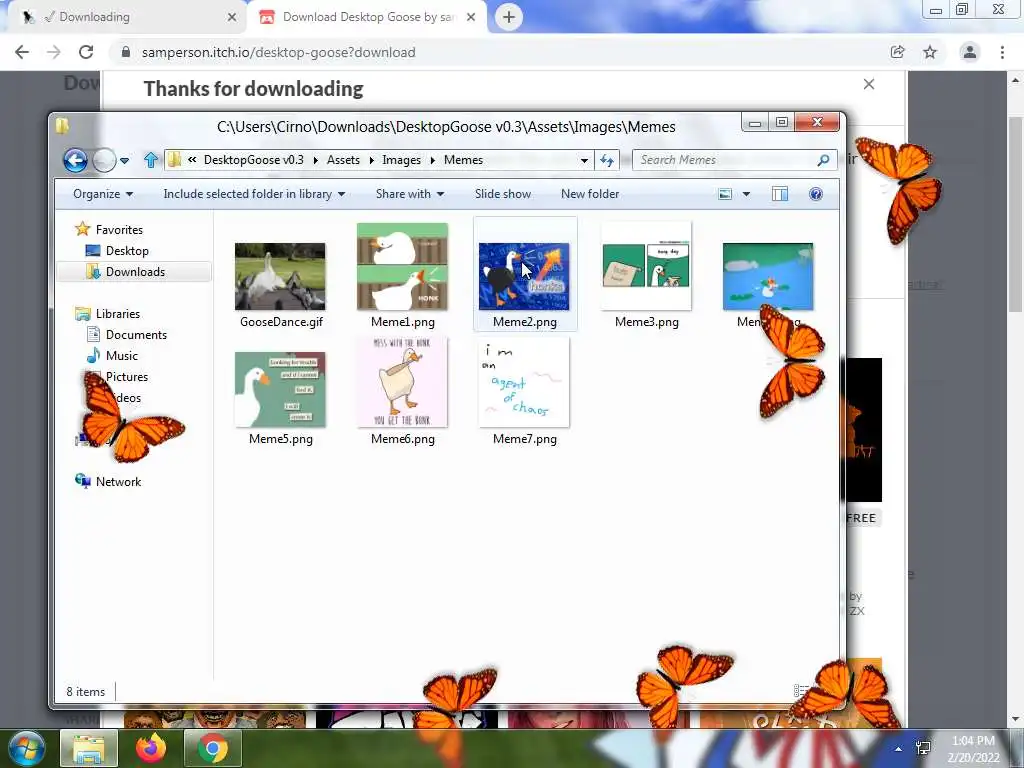Screen dimensions: 1024x768
Task: Open the Windows Start button
Action: click(25, 748)
